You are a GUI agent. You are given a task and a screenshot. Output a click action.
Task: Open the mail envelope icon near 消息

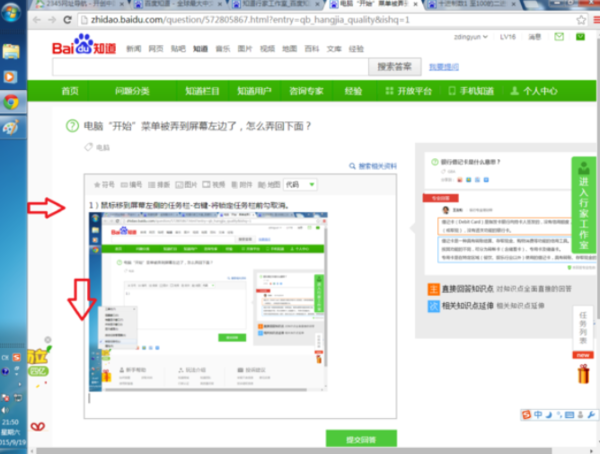[x=559, y=37]
